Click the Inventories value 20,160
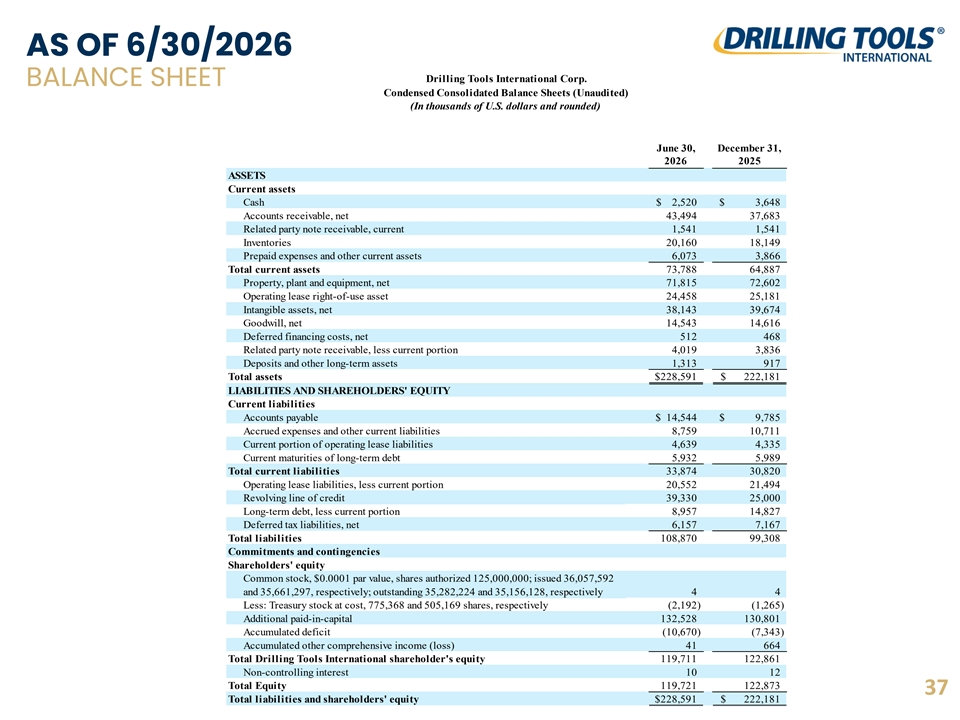This screenshot has height=720, width=960. tap(681, 243)
